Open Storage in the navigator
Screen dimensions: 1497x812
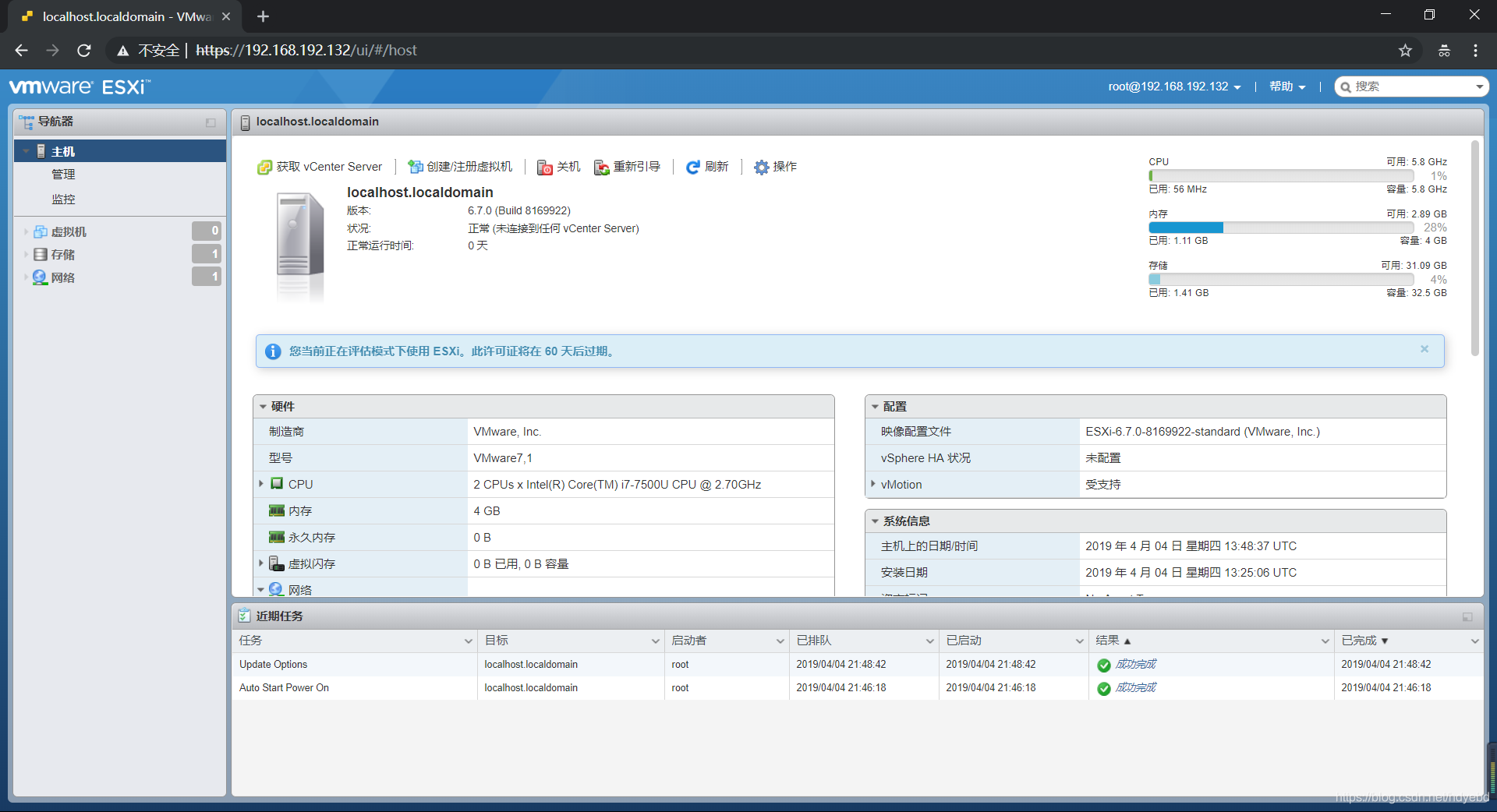click(63, 255)
